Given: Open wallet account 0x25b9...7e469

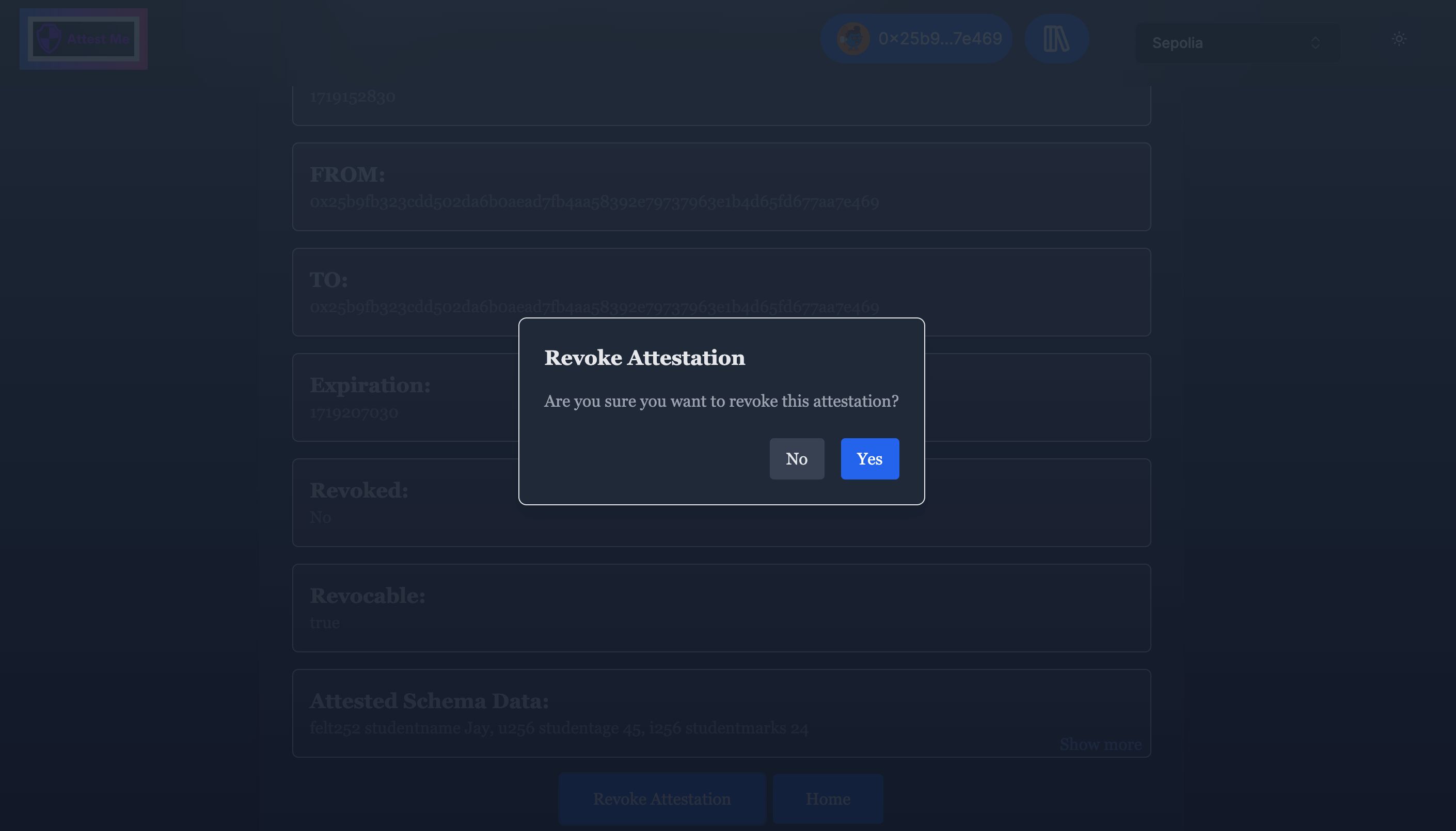Looking at the screenshot, I should (x=915, y=38).
